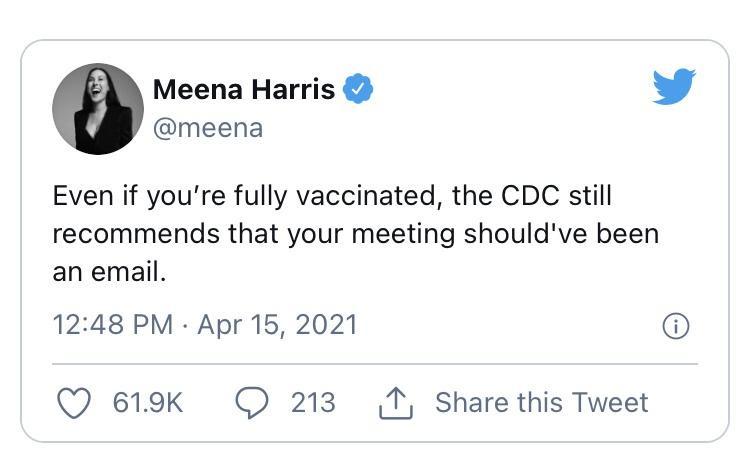Image resolution: width=750 pixels, height=464 pixels.
Task: Click the blue verified badge
Action: pyautogui.click(x=359, y=89)
